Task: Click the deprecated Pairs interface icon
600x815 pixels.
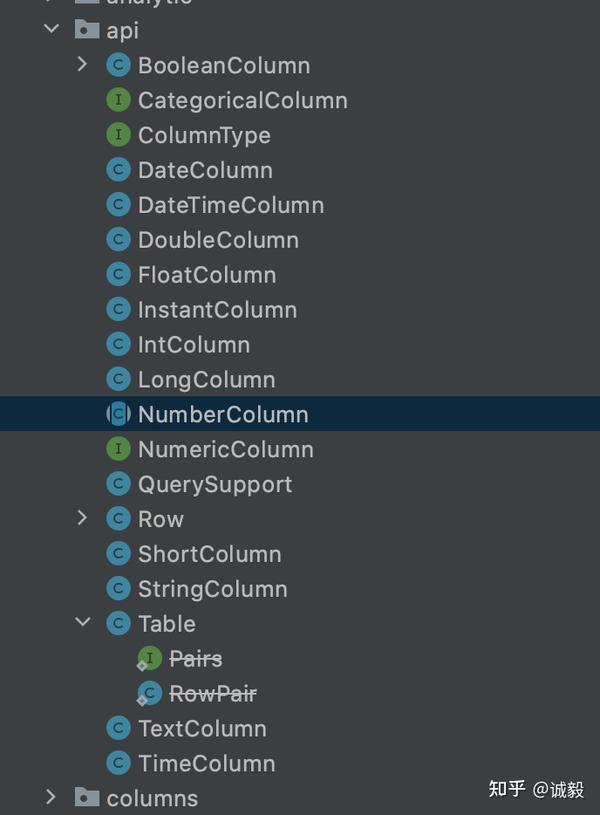Action: click(x=149, y=659)
